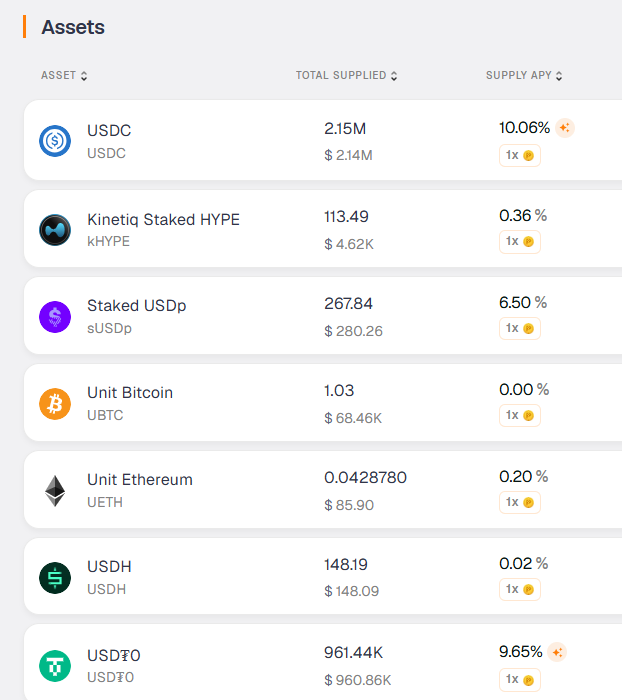Select the USDH asset row
This screenshot has width=622, height=700.
point(323,576)
